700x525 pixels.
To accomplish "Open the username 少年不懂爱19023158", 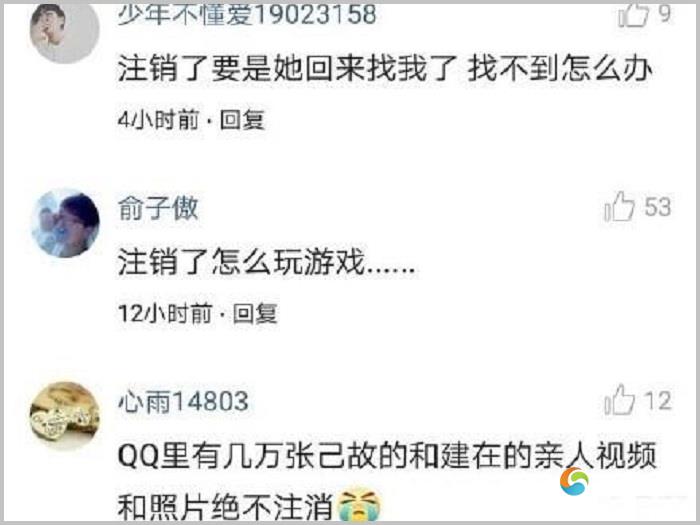I will click(x=247, y=15).
